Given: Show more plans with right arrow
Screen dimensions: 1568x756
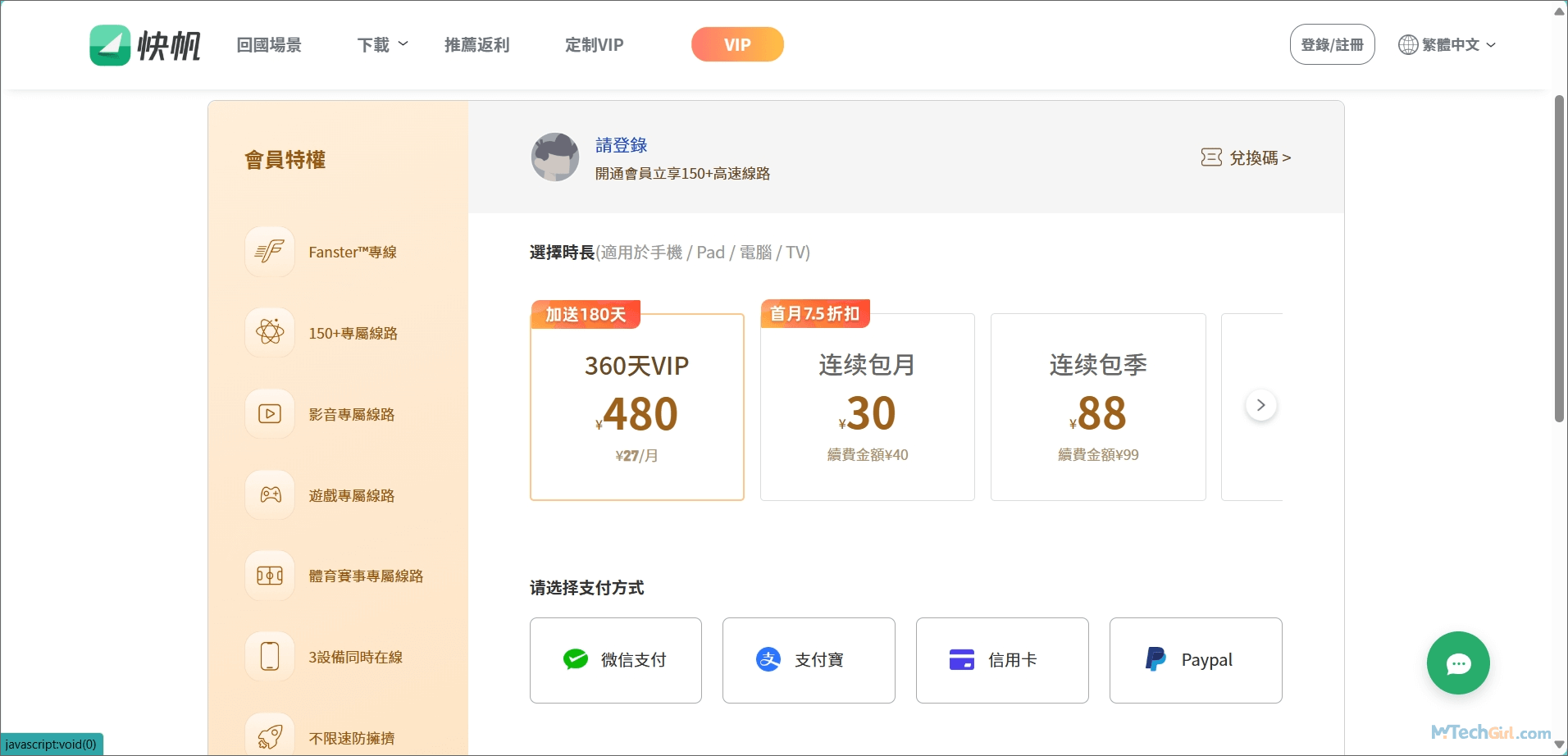Looking at the screenshot, I should click(x=1260, y=405).
